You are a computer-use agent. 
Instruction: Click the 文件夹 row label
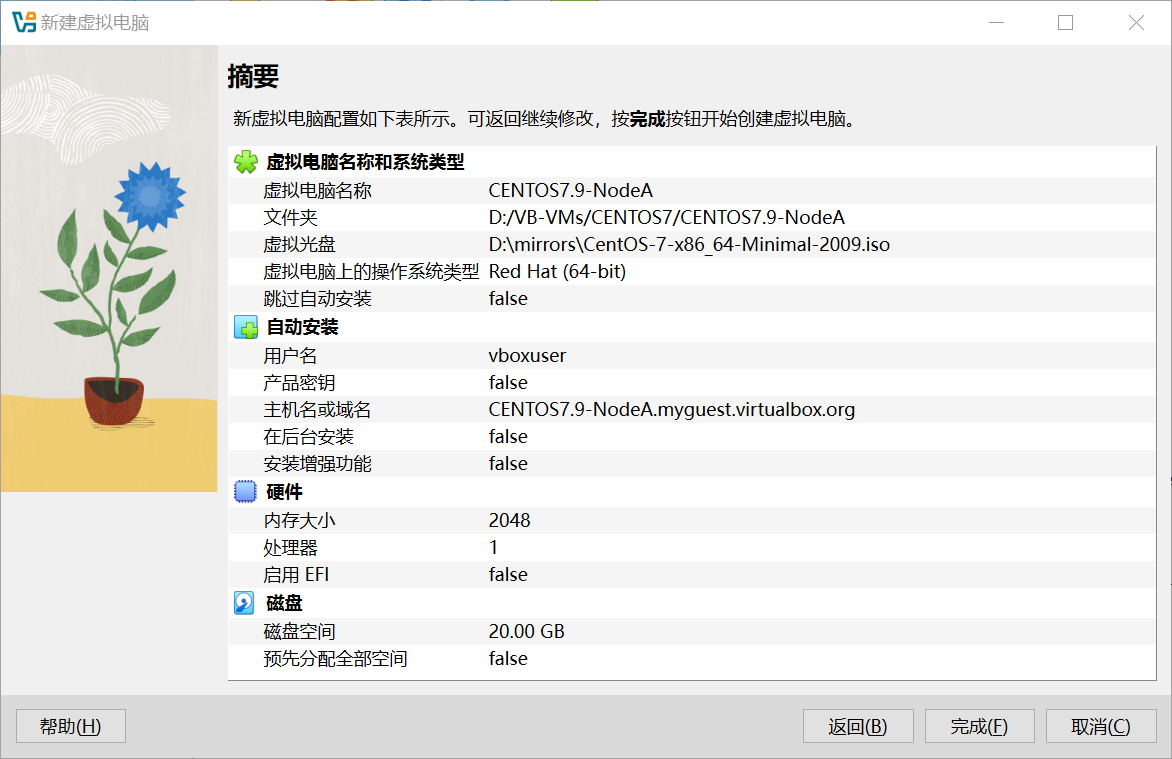[291, 218]
